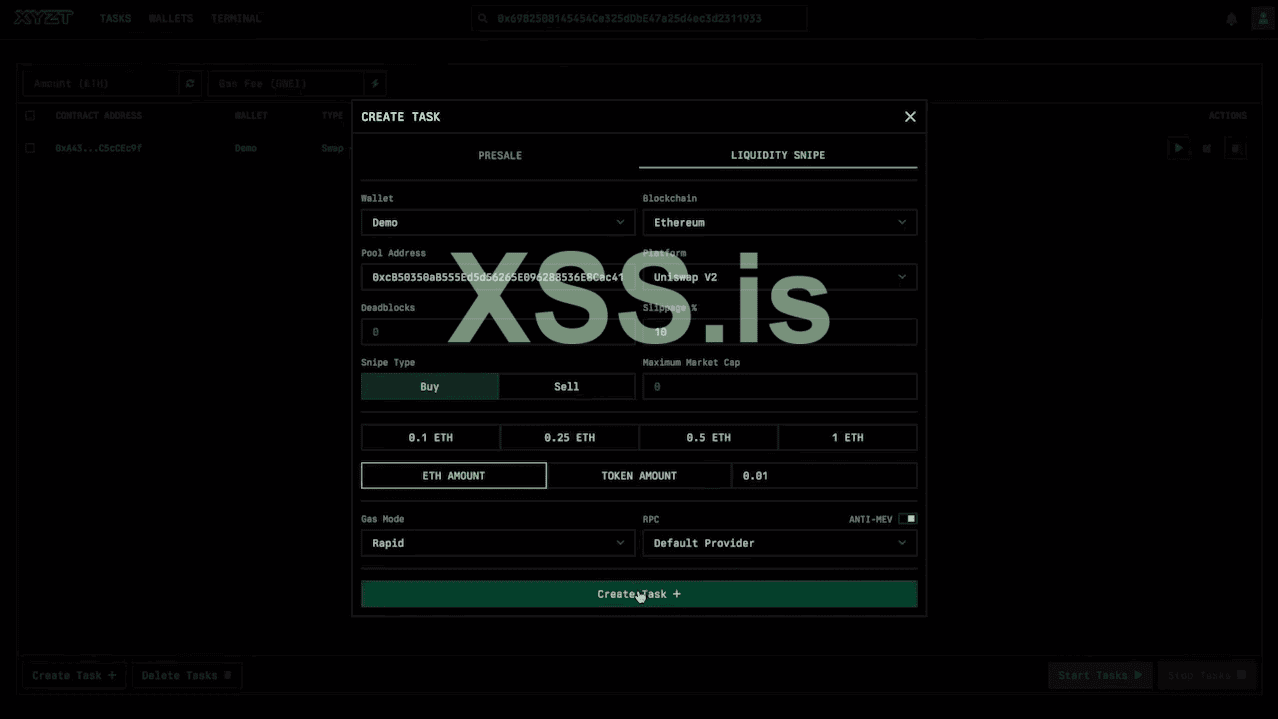Click the ACTIONS column header

(x=1227, y=116)
